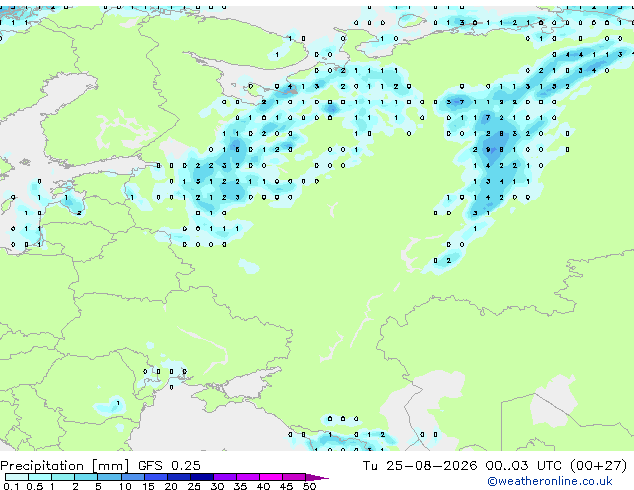The width and height of the screenshot is (634, 490).
Task: Pick the 5–10 mm legend color swatch
Action: point(109,477)
